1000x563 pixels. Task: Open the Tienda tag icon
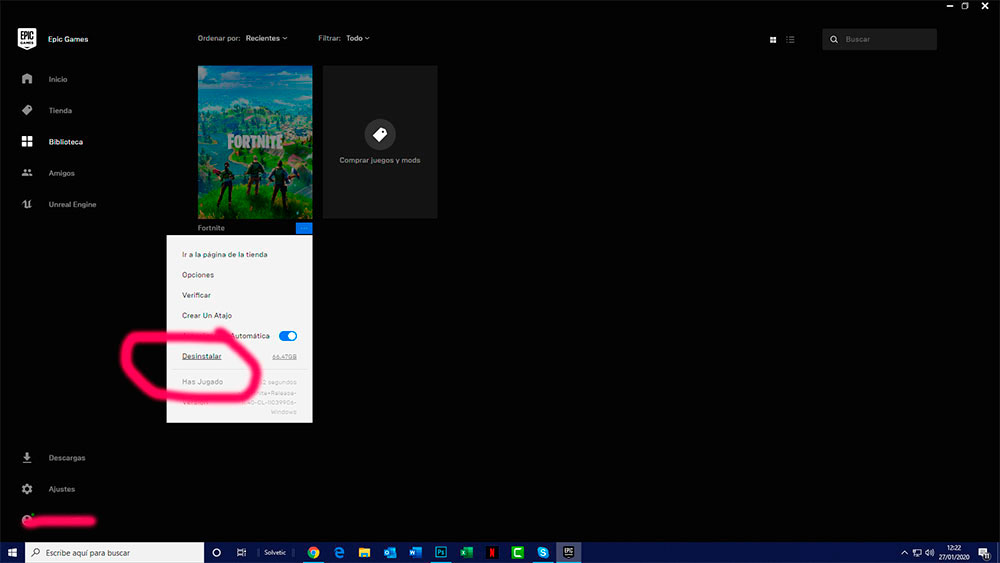pyautogui.click(x=27, y=110)
